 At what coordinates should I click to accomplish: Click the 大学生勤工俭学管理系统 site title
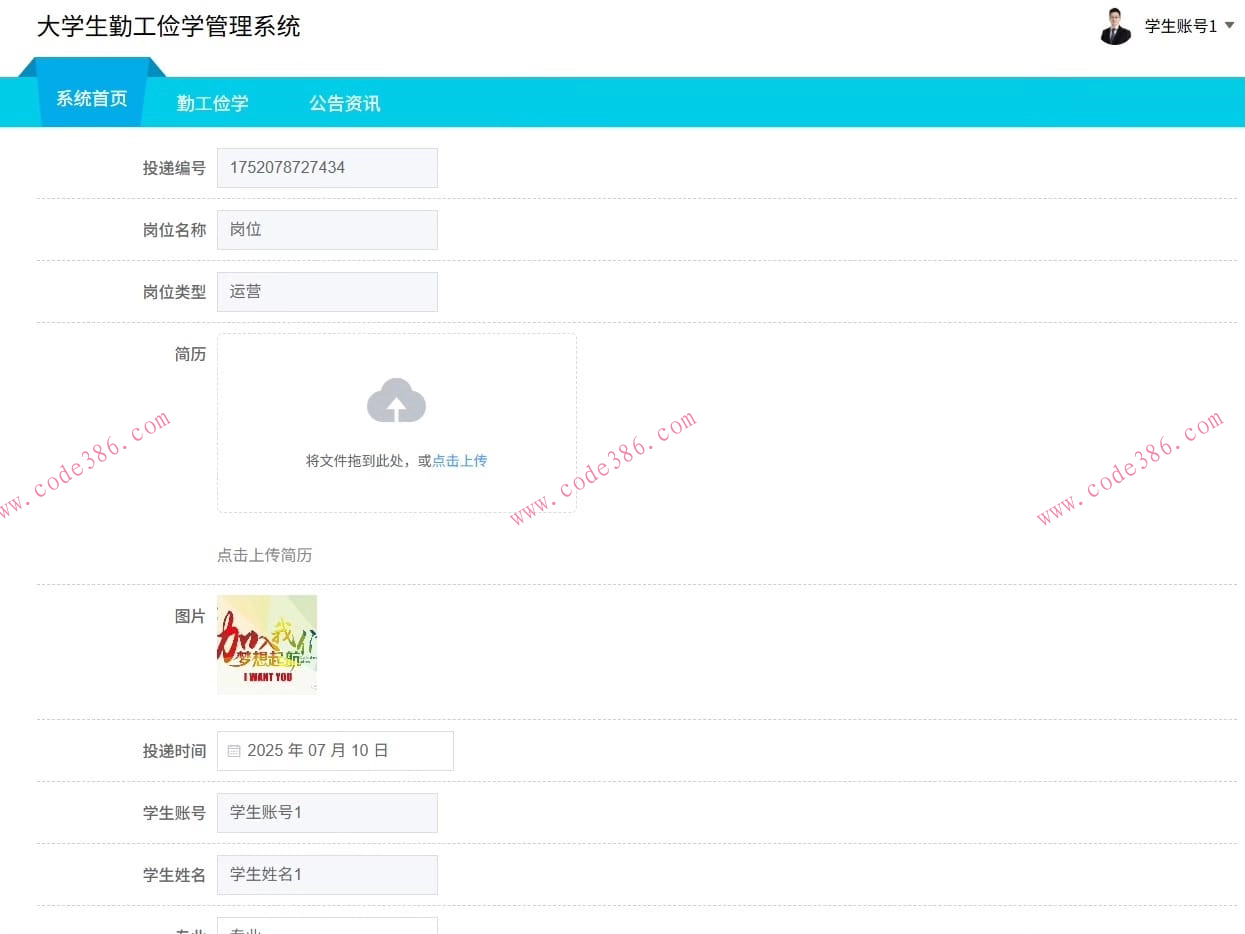tap(172, 27)
